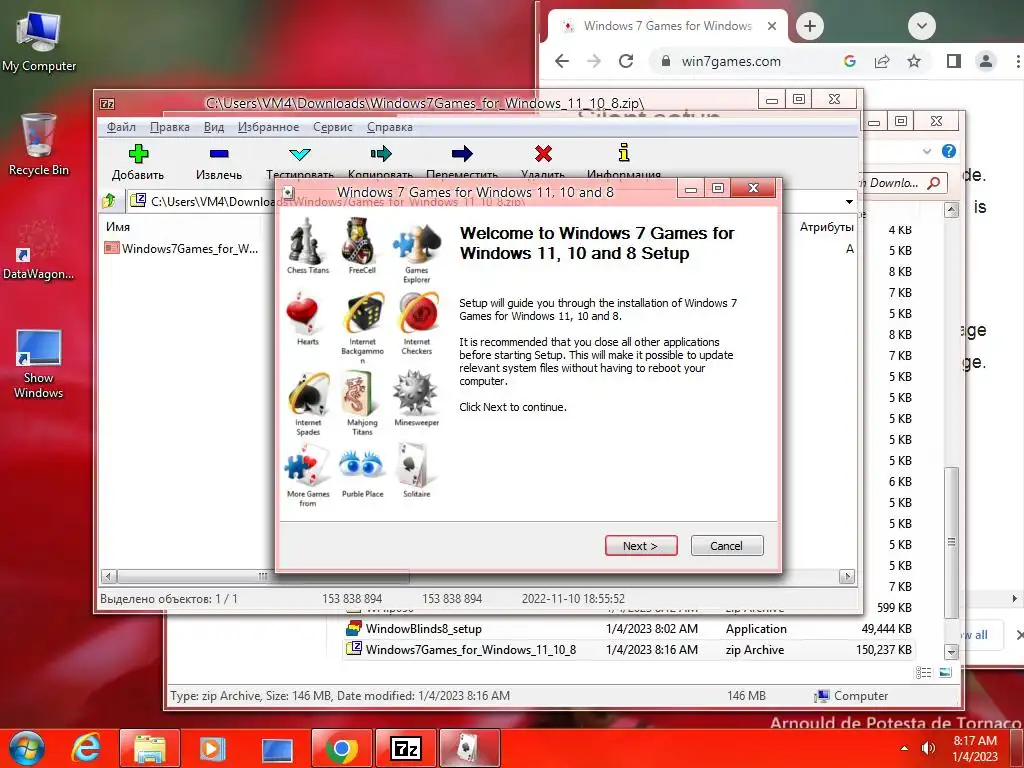Select the Windows 7 Games Chrome tab
Screen dimensions: 1024x768
pyautogui.click(x=666, y=26)
